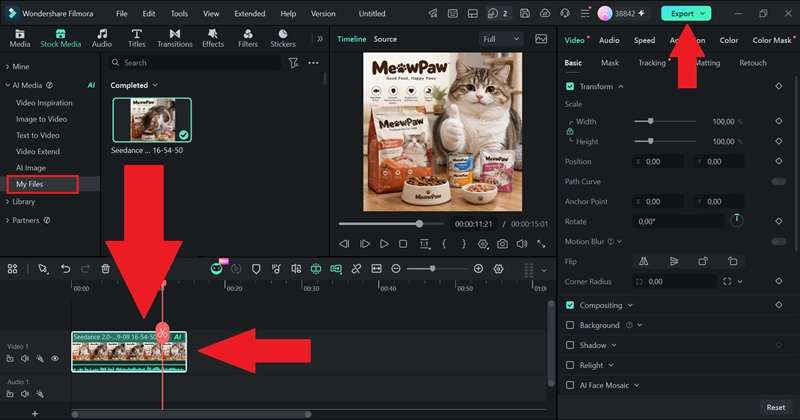Click the save project icon

click(x=524, y=13)
